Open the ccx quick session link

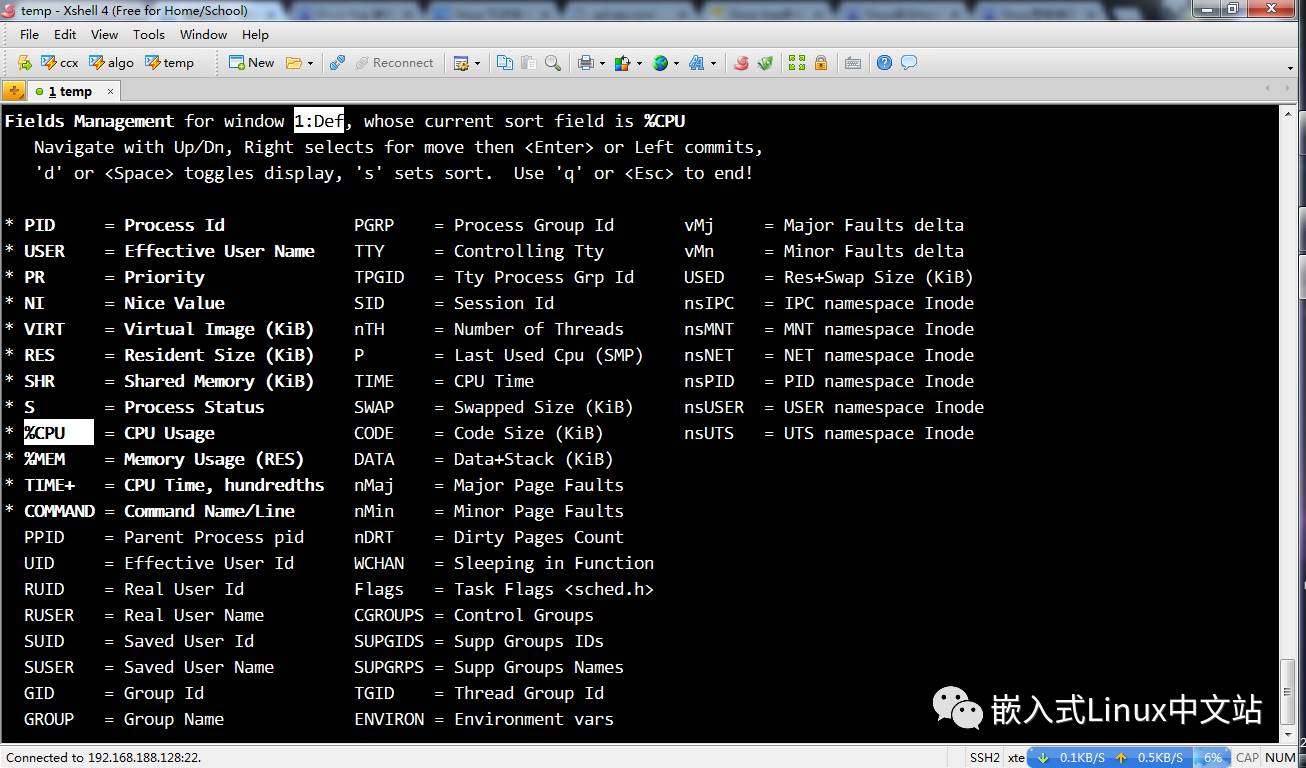(60, 62)
